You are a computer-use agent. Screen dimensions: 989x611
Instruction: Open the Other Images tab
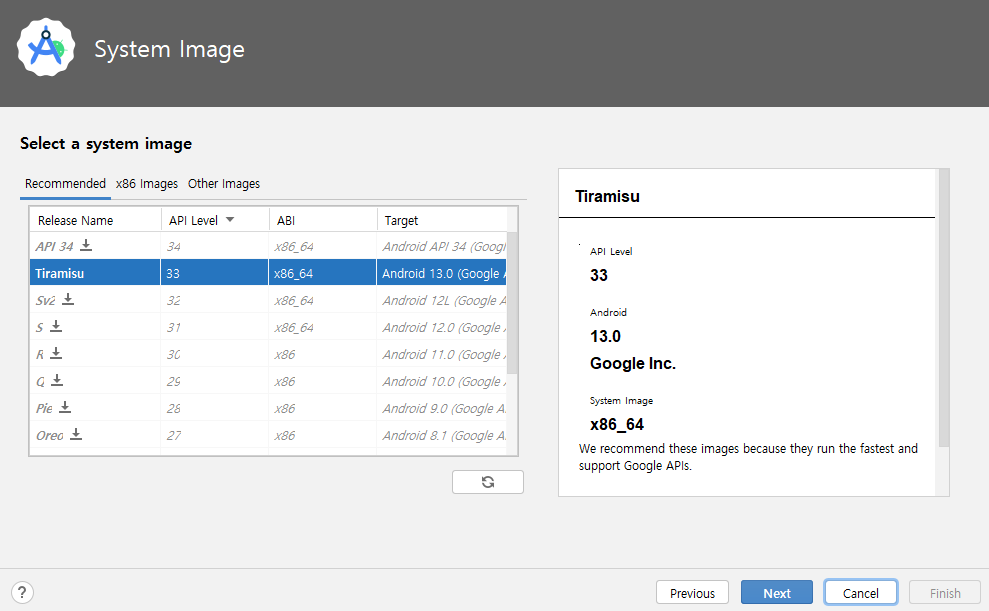[x=224, y=183]
